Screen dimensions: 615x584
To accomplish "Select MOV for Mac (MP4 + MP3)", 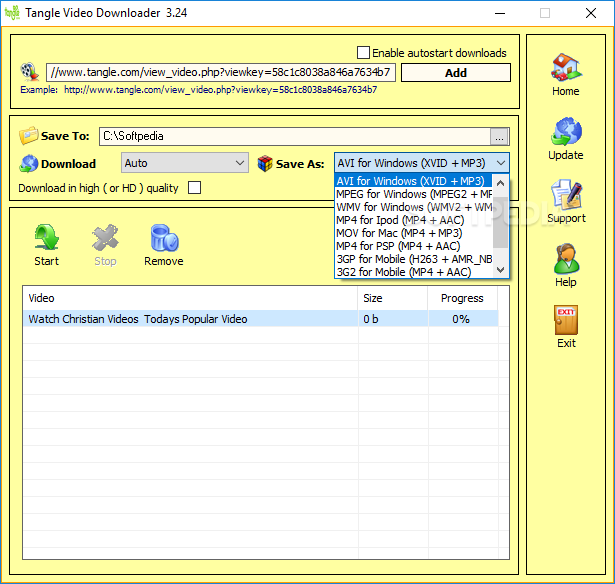I will [x=414, y=233].
